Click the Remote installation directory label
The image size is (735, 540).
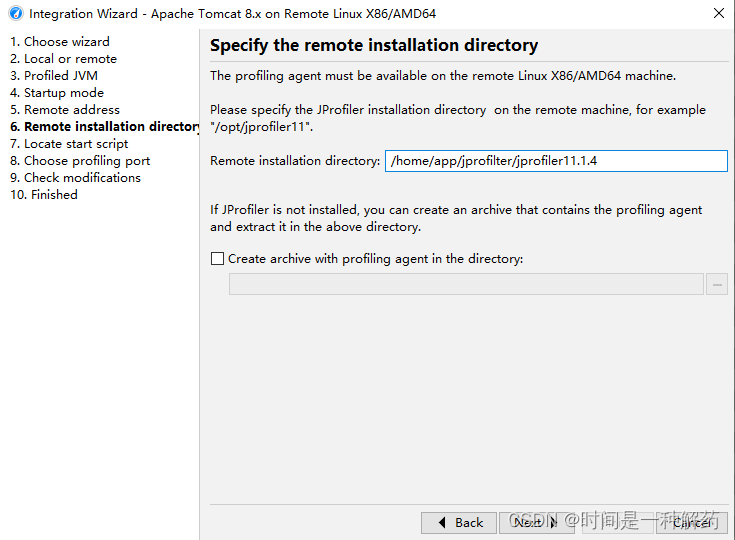295,161
